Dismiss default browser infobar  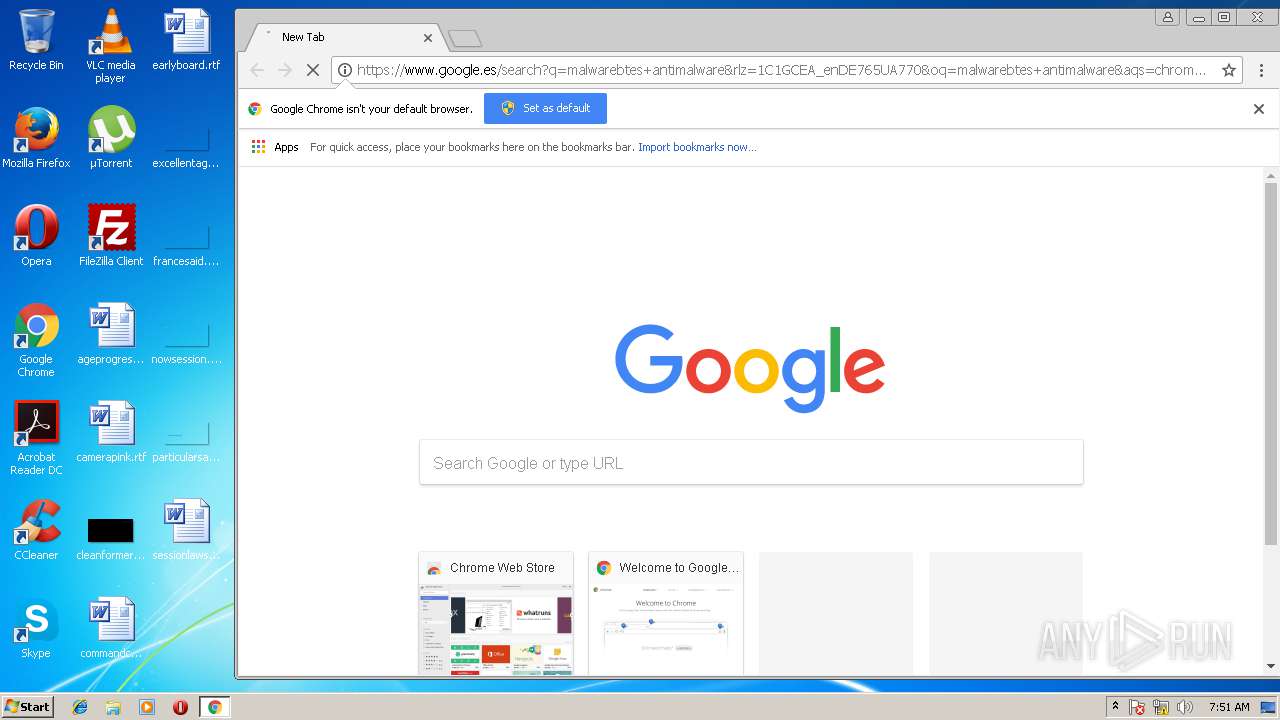[x=1259, y=109]
